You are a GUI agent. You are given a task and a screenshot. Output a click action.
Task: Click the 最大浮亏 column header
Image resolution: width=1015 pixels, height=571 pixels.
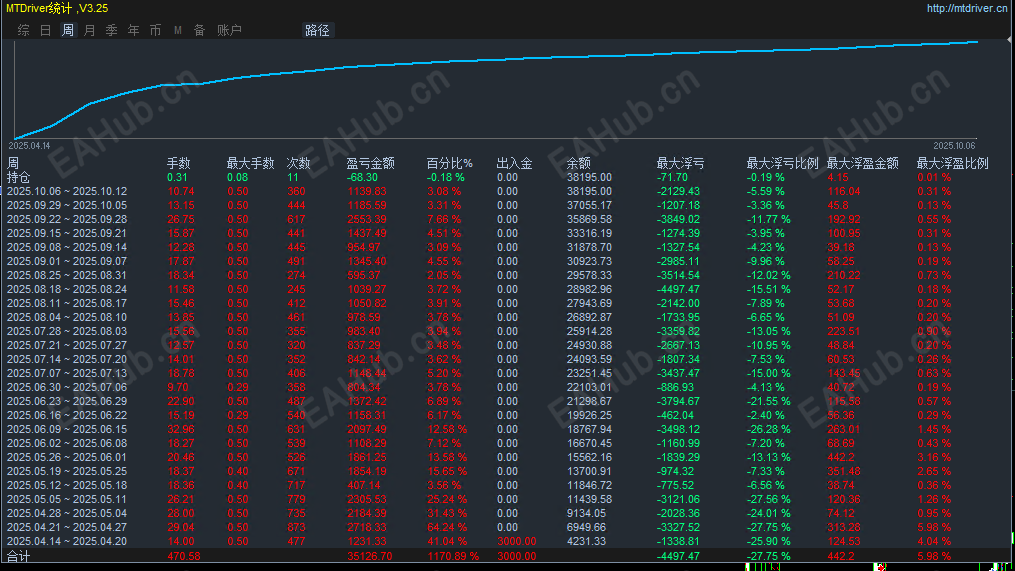pyautogui.click(x=680, y=164)
